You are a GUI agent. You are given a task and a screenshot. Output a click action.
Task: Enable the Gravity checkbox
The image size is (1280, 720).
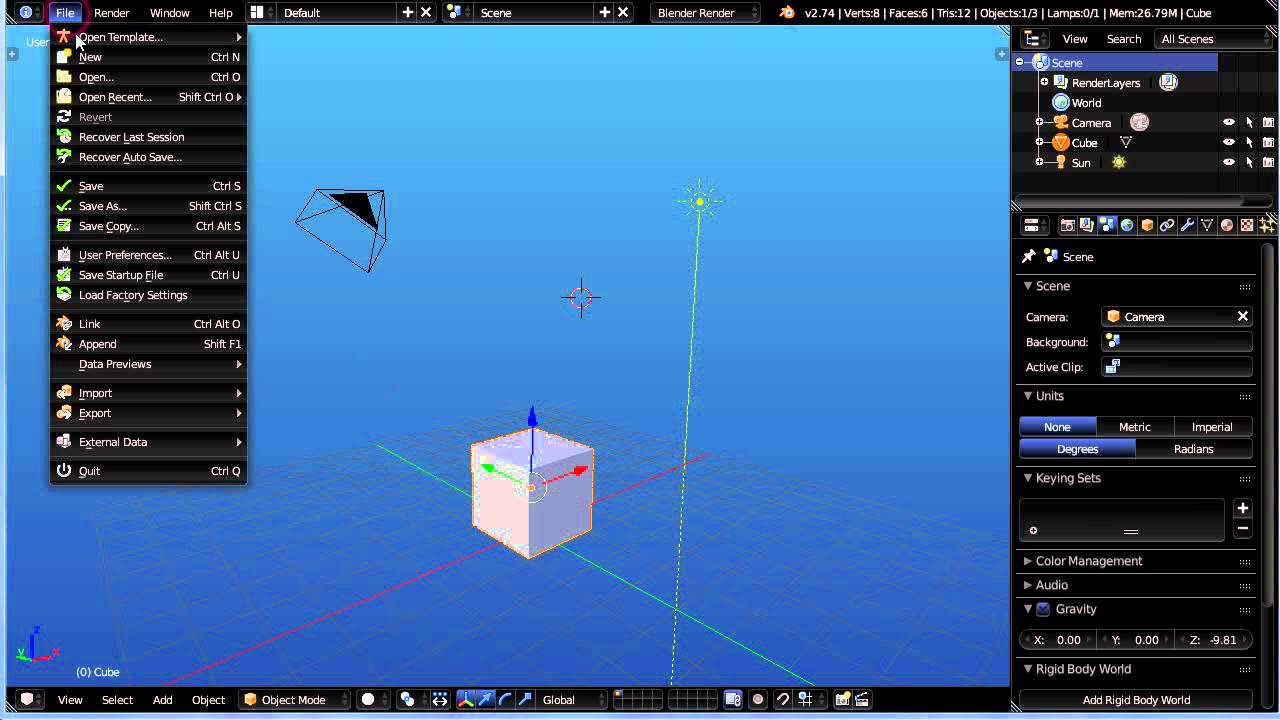pyautogui.click(x=1043, y=609)
